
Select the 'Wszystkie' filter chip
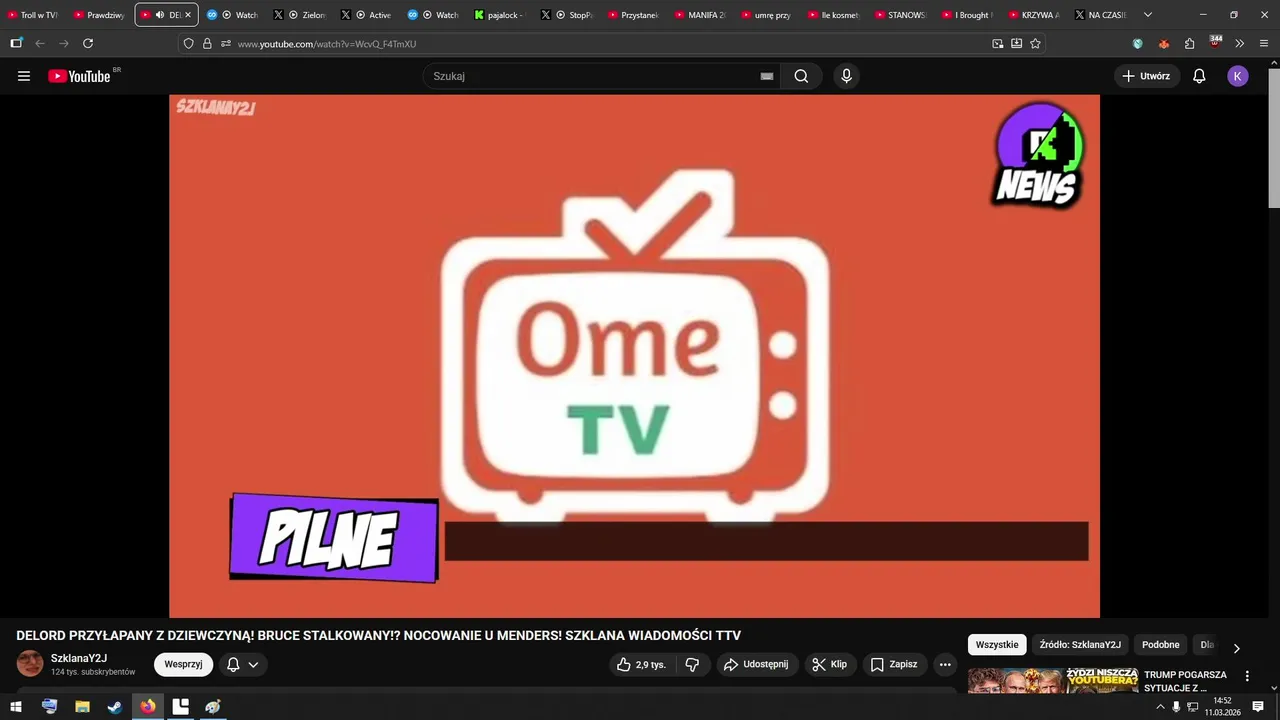(x=997, y=645)
